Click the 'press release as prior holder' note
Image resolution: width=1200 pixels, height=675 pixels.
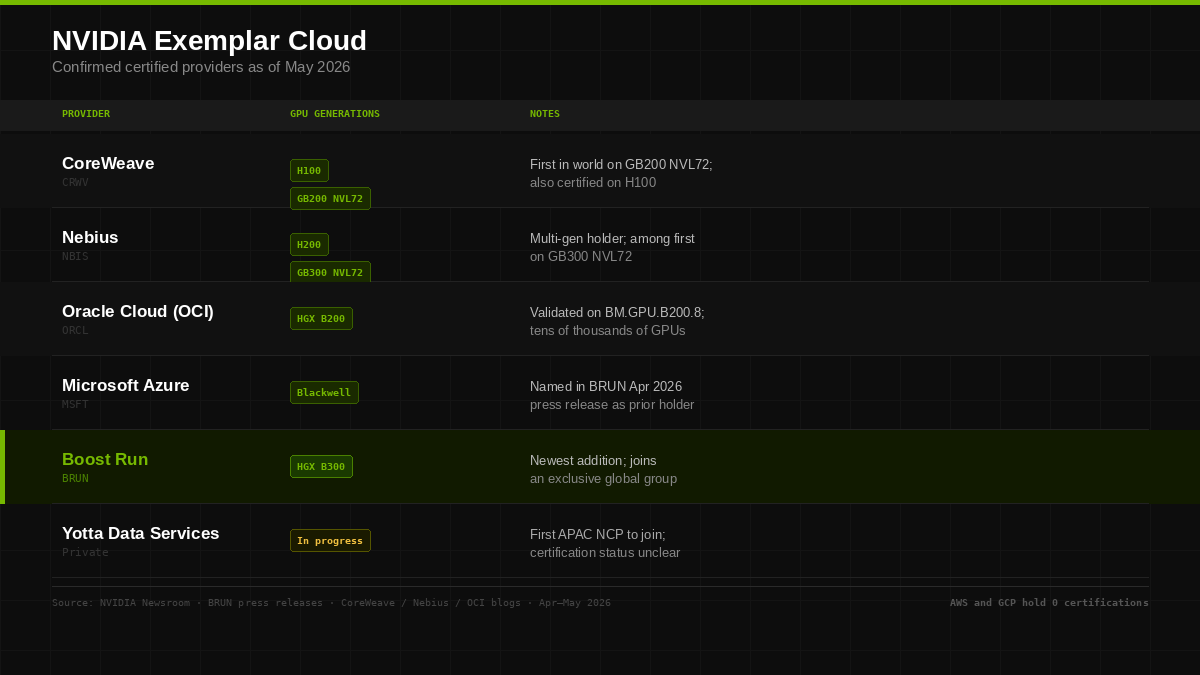click(x=612, y=405)
